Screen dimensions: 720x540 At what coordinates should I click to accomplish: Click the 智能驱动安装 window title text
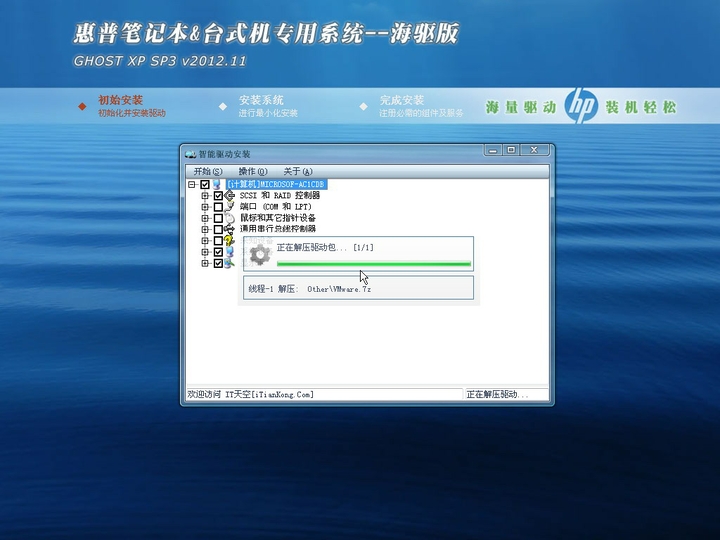[225, 154]
